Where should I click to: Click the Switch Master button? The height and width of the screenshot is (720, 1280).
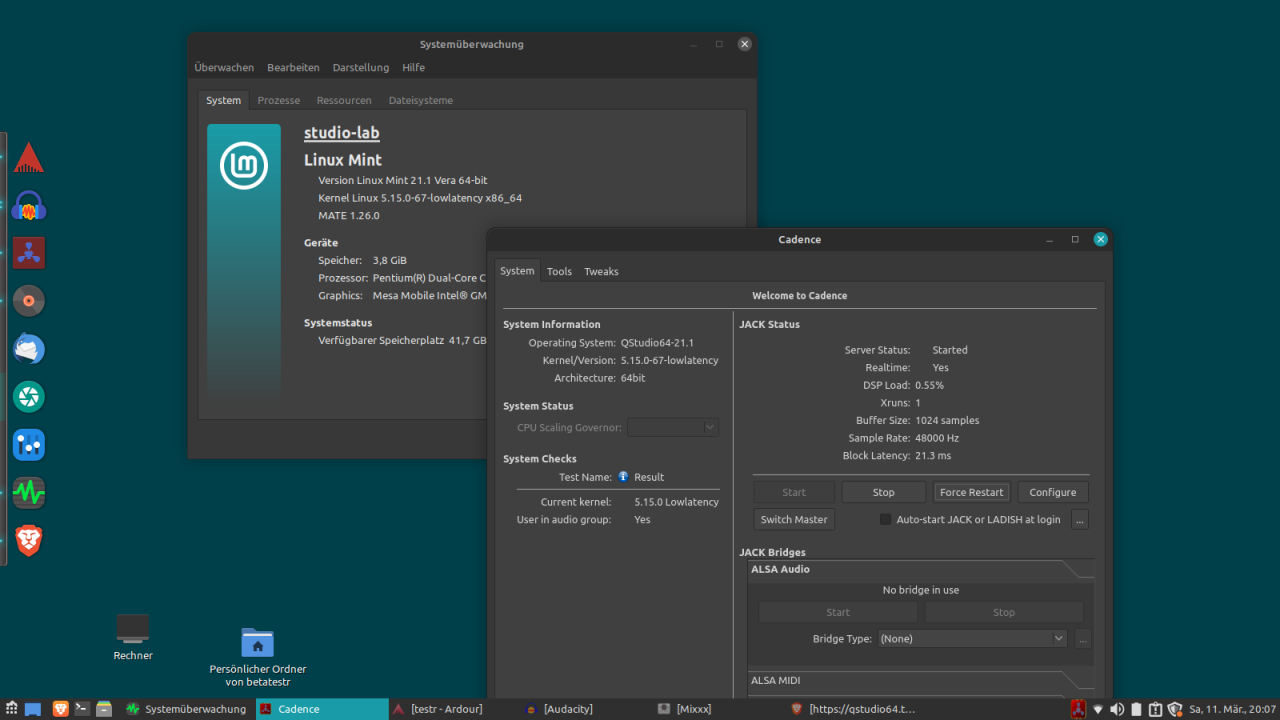click(793, 520)
